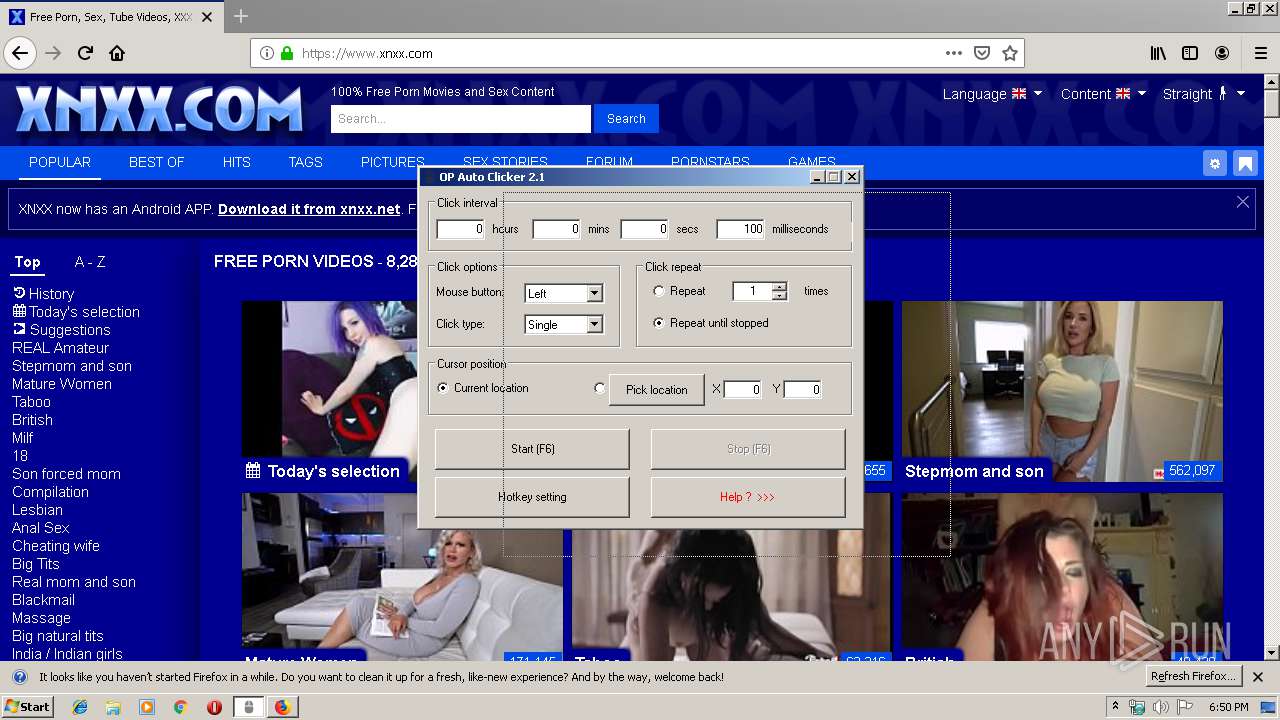
Task: Click the volume icon in the system tray
Action: 1162,707
